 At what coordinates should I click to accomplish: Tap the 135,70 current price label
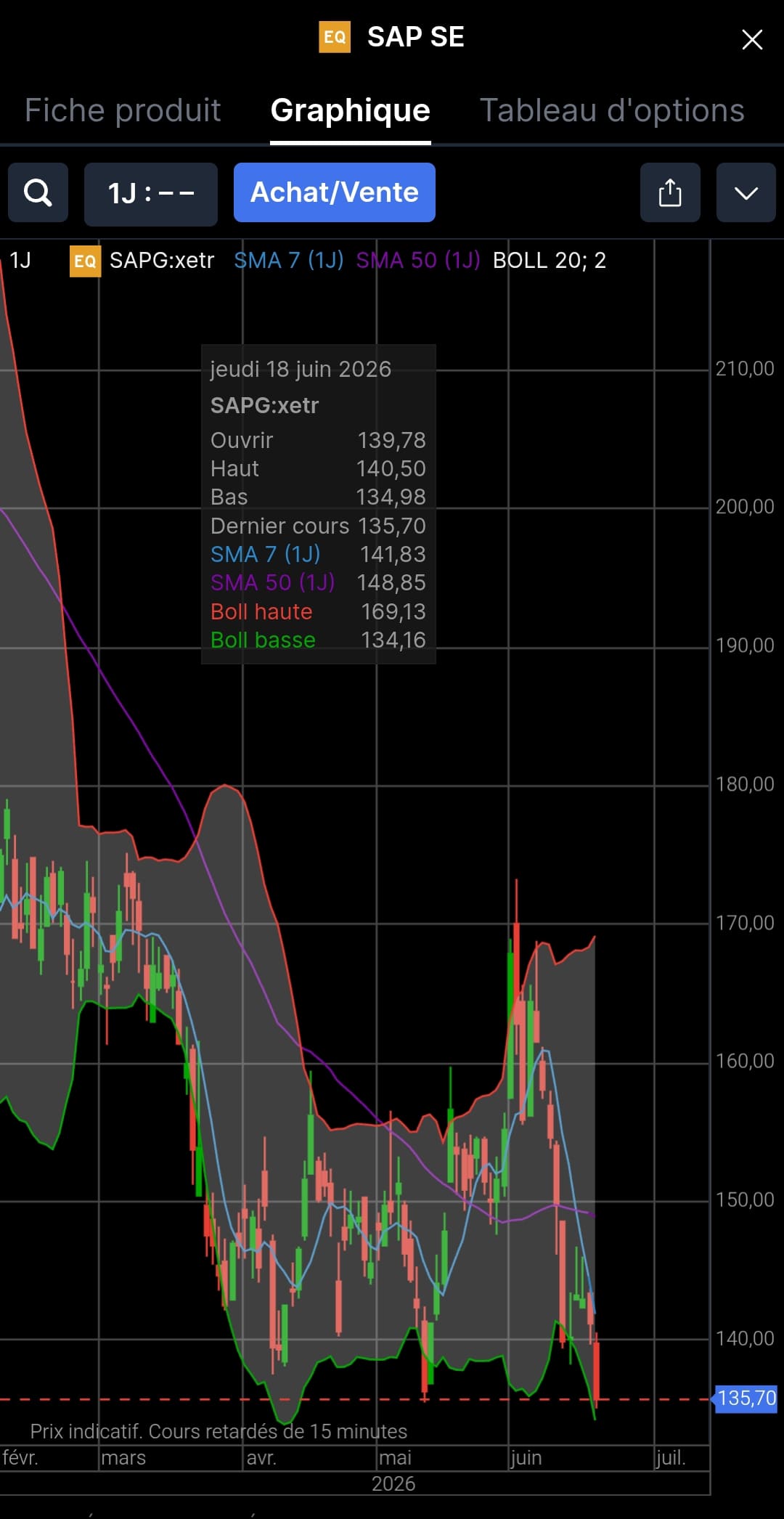tap(746, 1398)
